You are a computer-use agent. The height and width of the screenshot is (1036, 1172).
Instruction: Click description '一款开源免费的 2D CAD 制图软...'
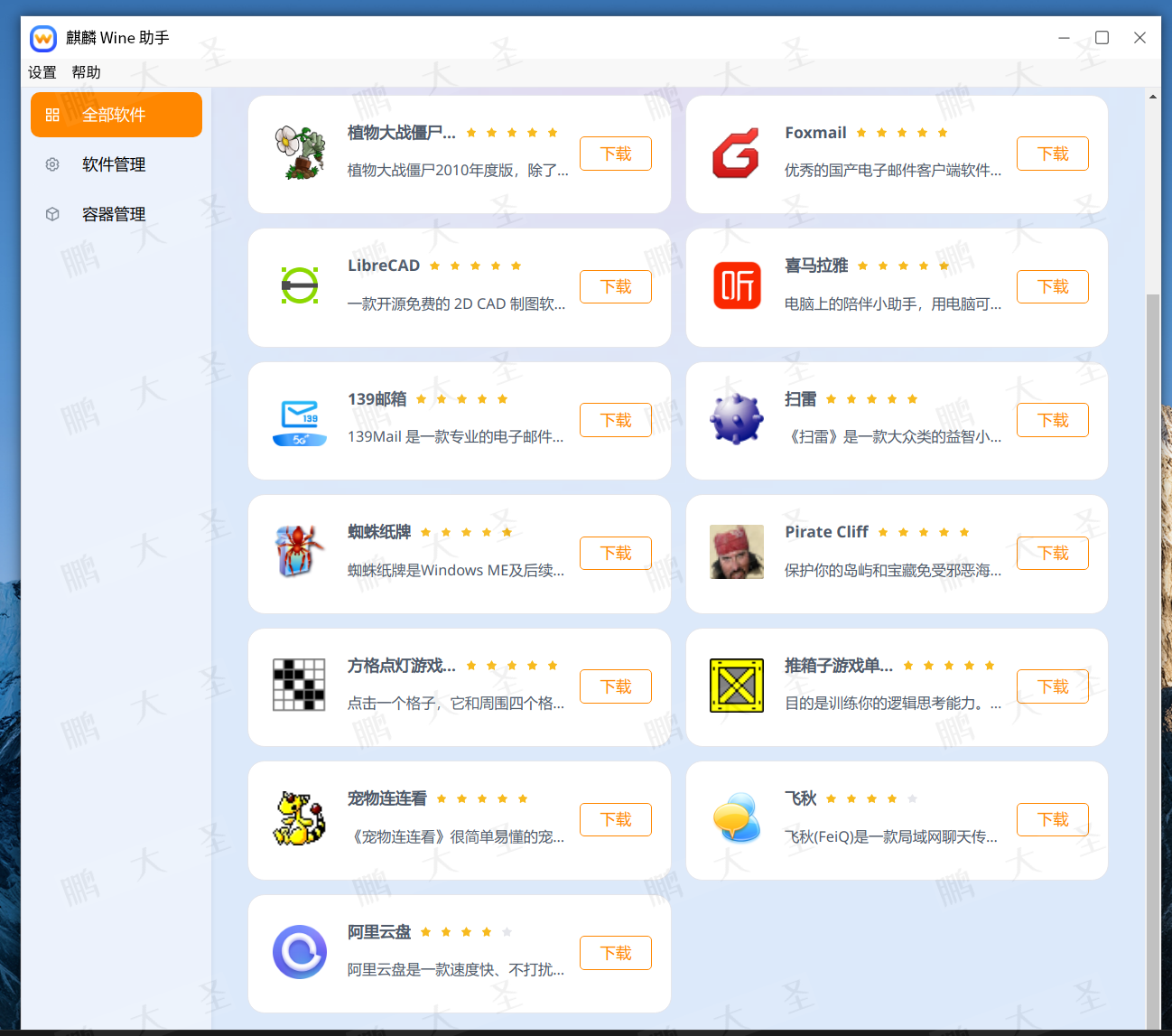tap(457, 303)
